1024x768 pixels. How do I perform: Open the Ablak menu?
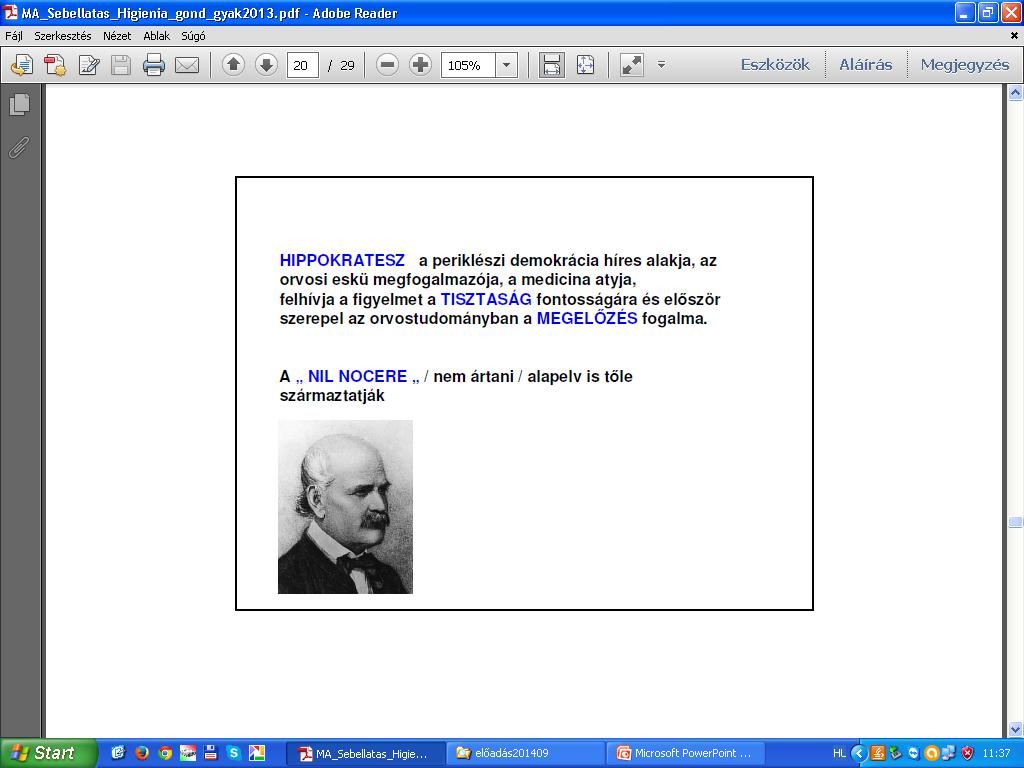point(157,36)
